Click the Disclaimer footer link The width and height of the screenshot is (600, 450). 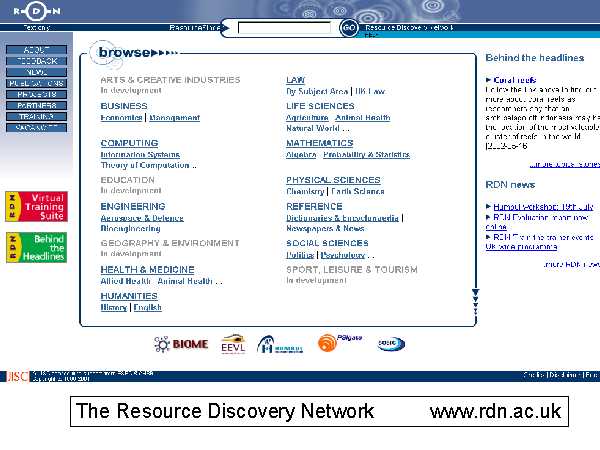pyautogui.click(x=565, y=375)
